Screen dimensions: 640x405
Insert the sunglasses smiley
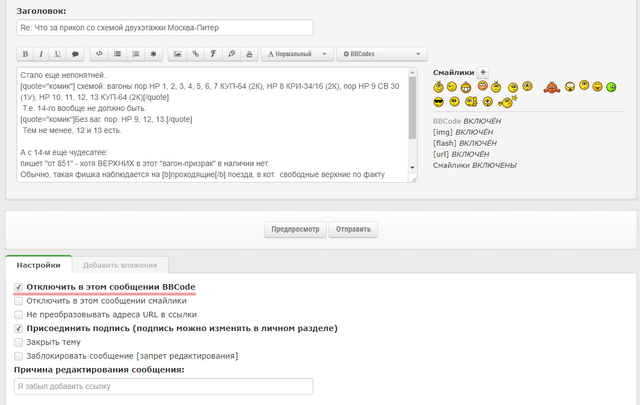439,102
